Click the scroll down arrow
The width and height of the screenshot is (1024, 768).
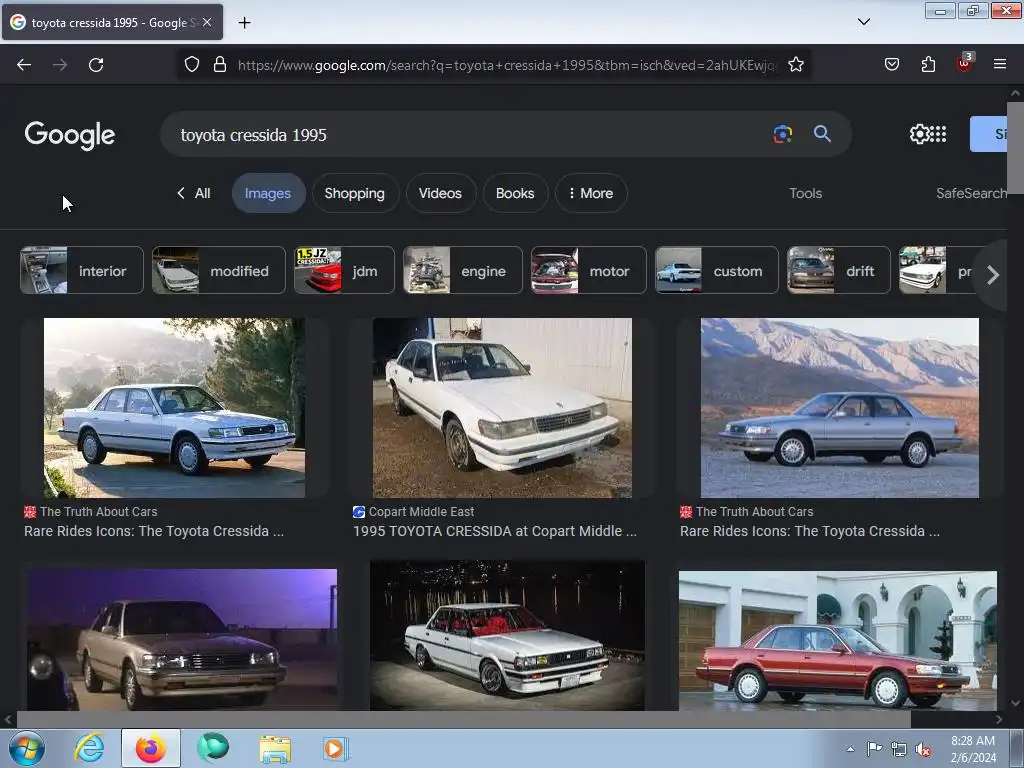(1015, 703)
